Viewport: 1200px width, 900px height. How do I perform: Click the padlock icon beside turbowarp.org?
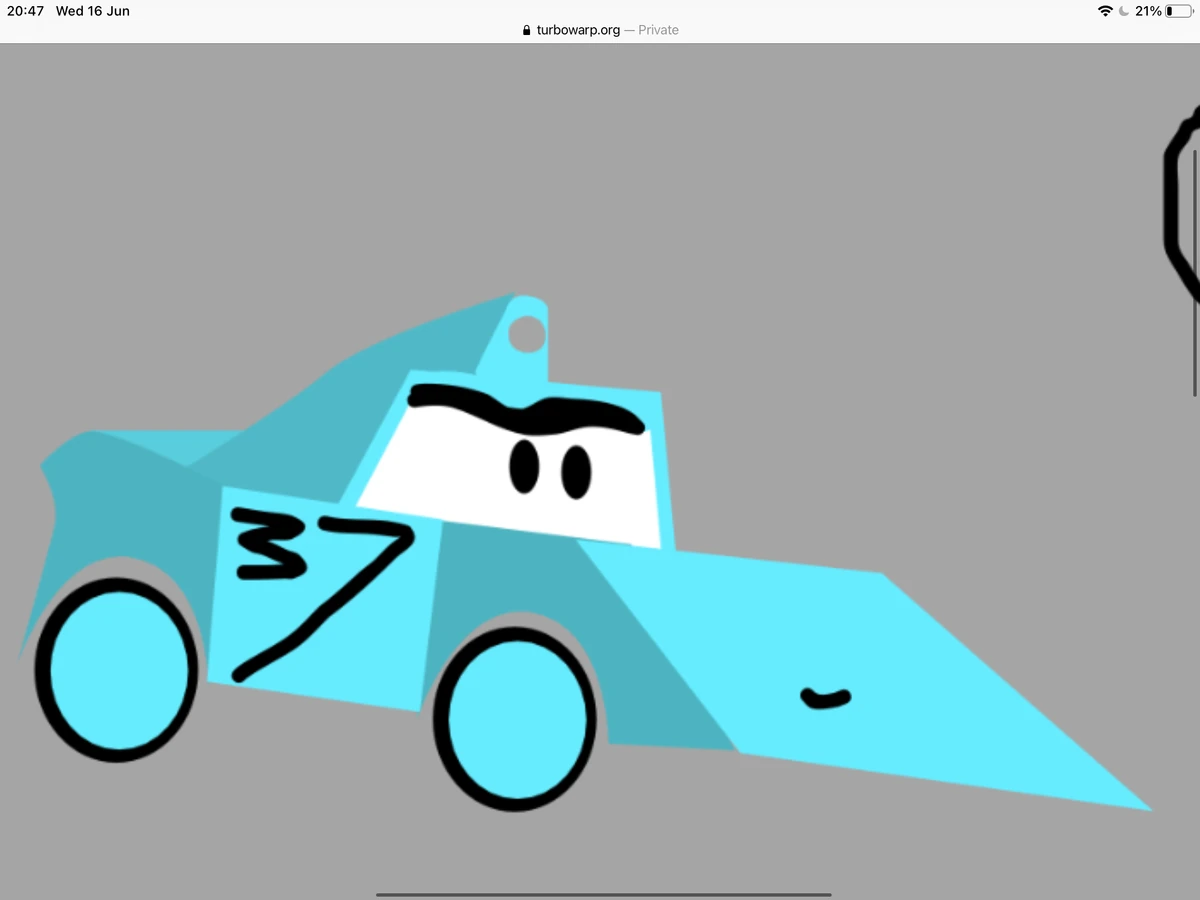click(526, 30)
